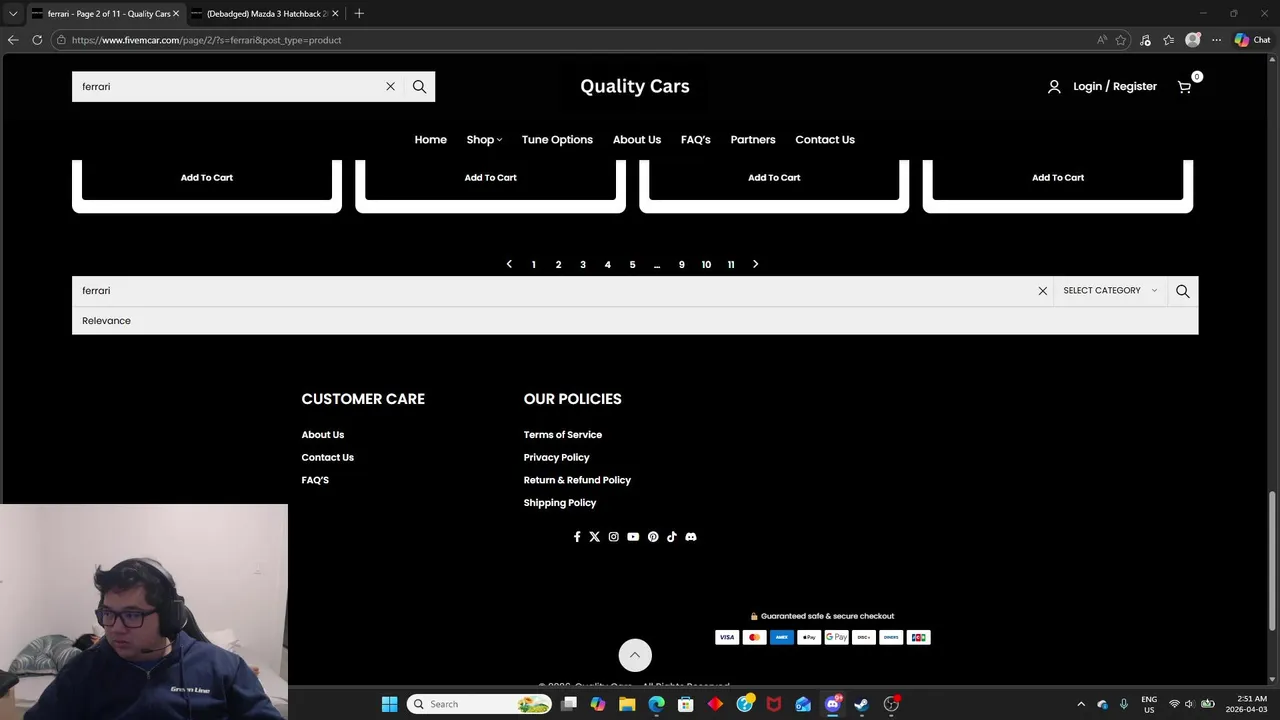This screenshot has height=720, width=1280.
Task: Open browser settings and more menu
Action: pyautogui.click(x=1216, y=40)
